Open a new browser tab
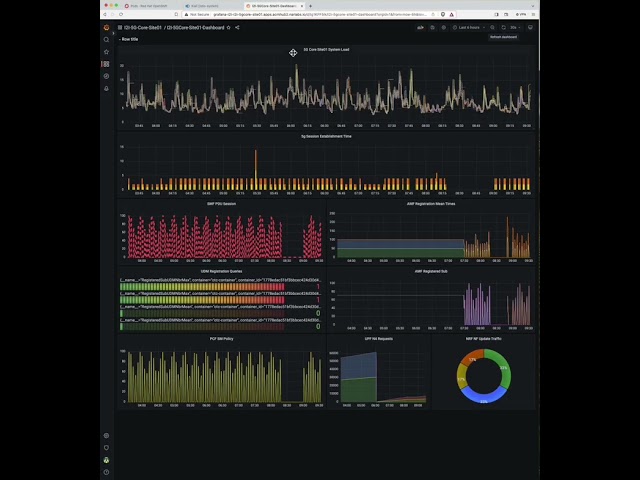 (x=310, y=6)
